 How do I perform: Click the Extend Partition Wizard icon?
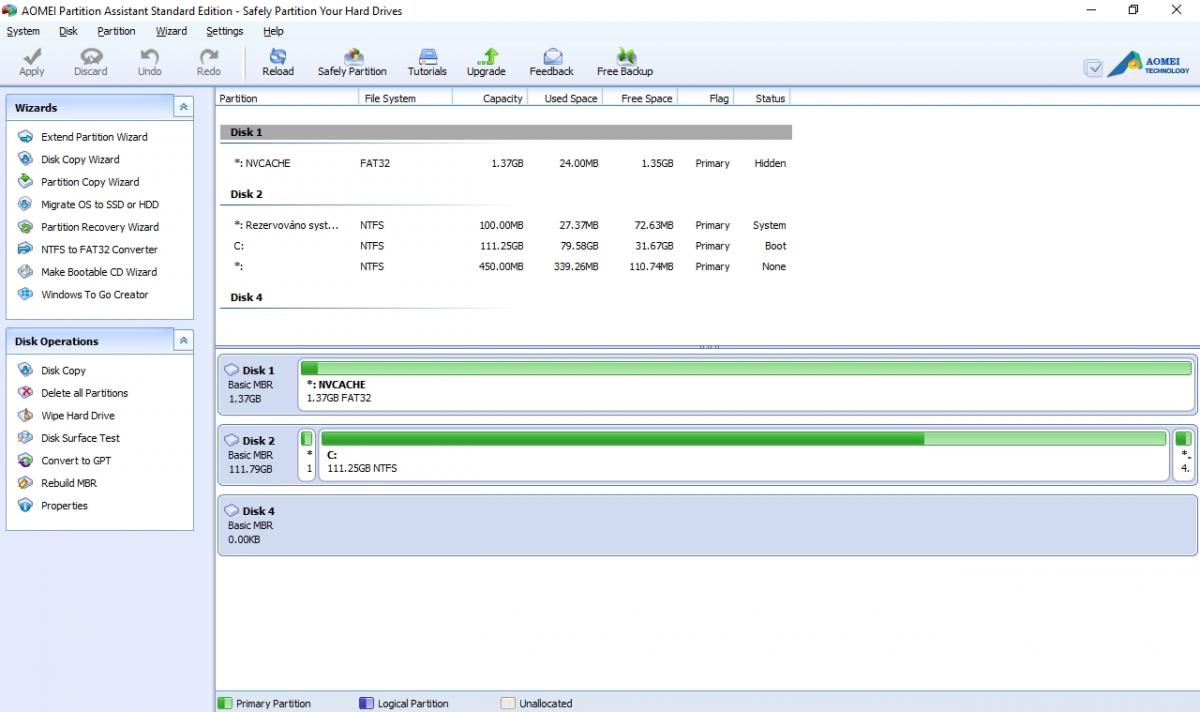point(26,137)
